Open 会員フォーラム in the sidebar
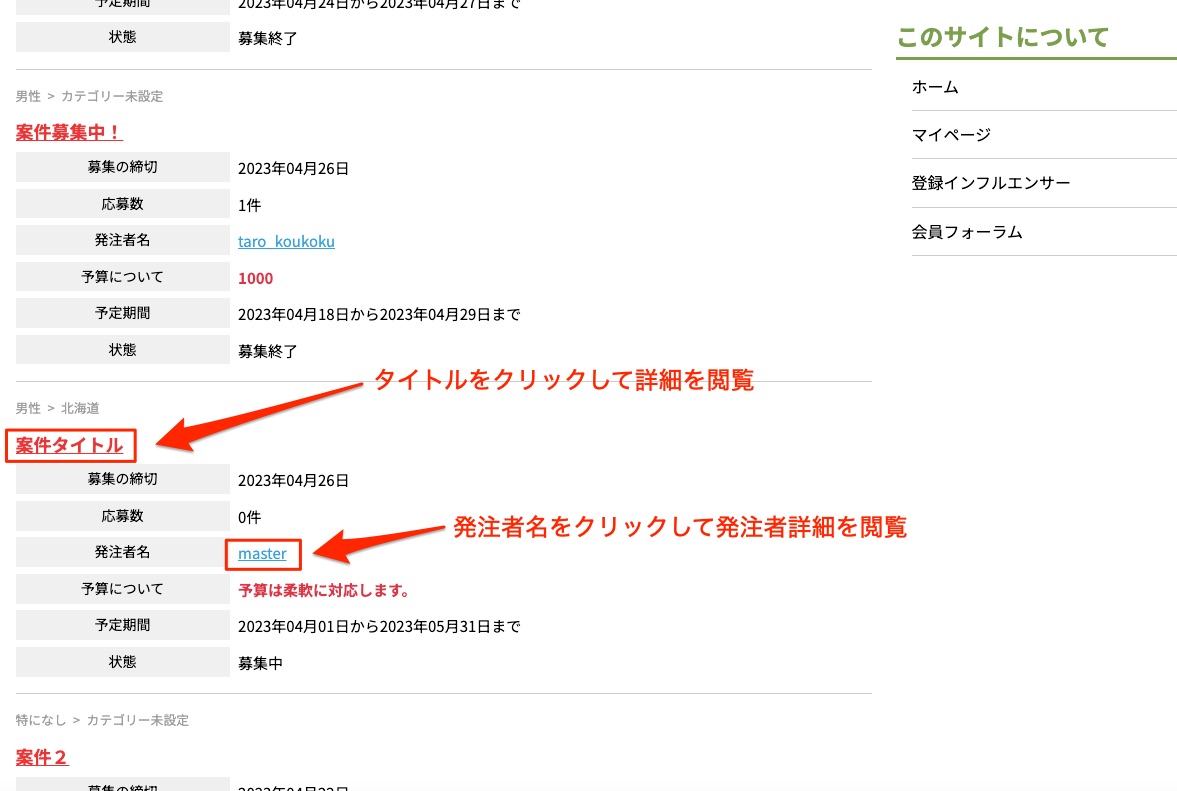Image resolution: width=1177 pixels, height=791 pixels. [x=966, y=232]
